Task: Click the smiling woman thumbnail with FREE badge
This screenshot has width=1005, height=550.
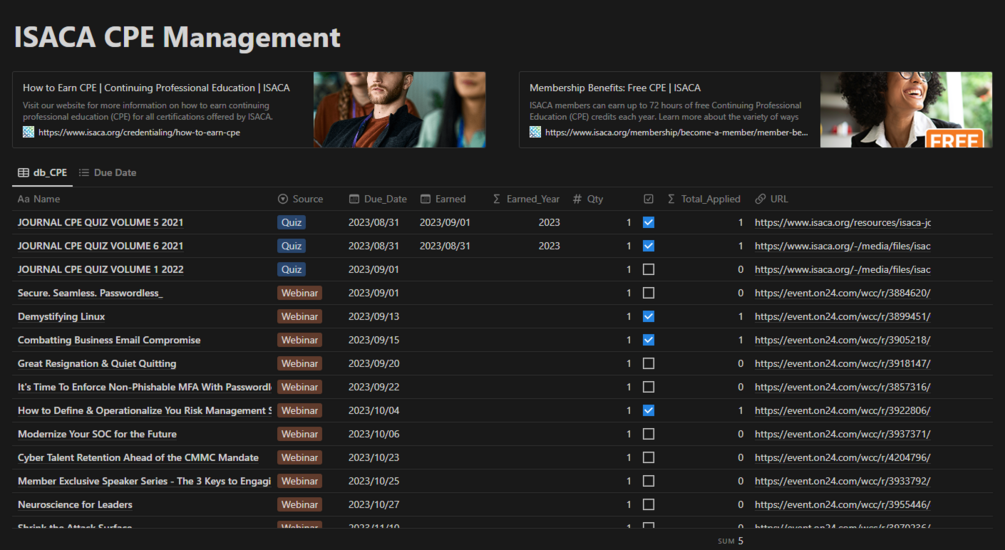Action: 906,110
